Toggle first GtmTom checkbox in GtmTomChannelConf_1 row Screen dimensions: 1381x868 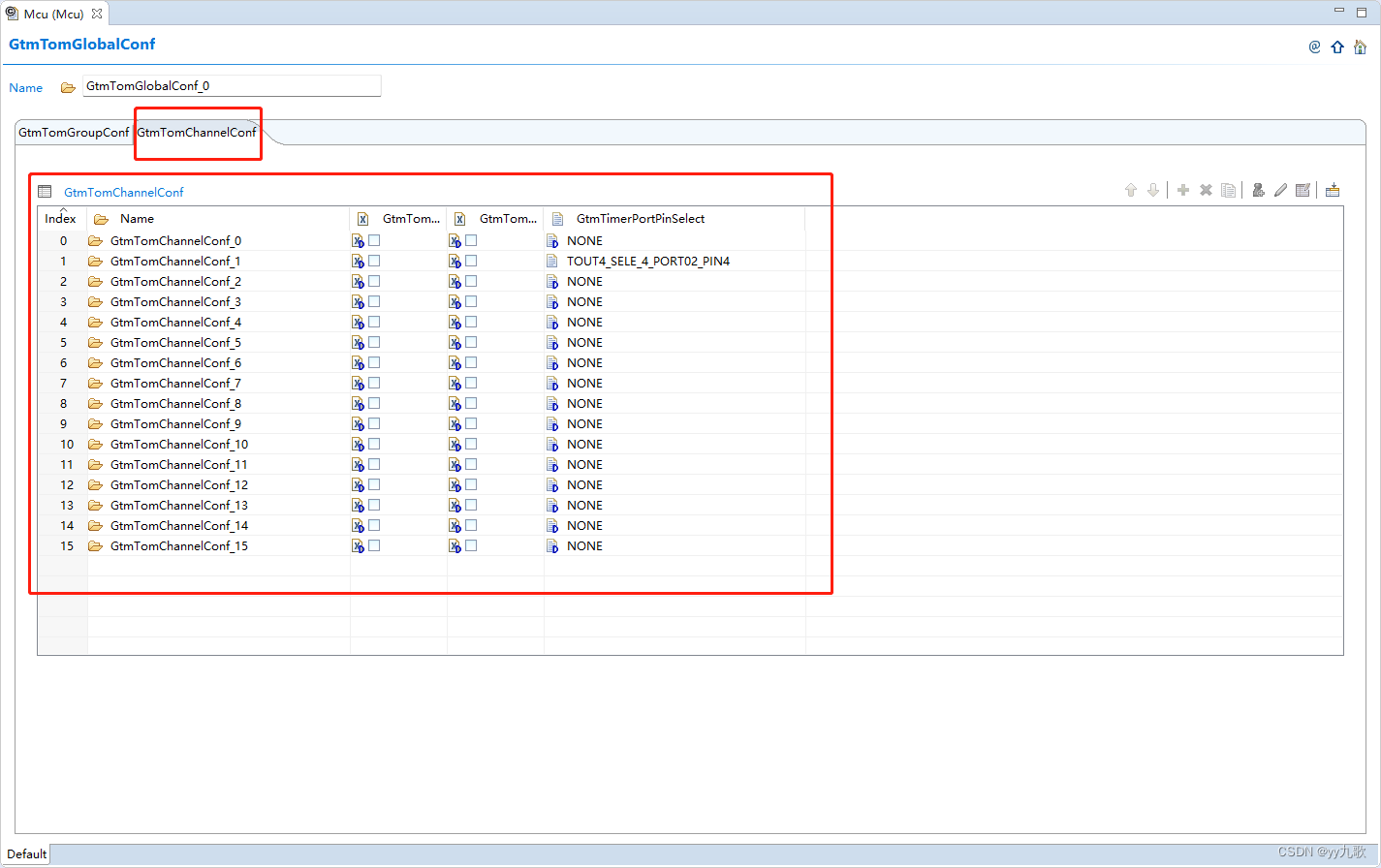pyautogui.click(x=374, y=261)
